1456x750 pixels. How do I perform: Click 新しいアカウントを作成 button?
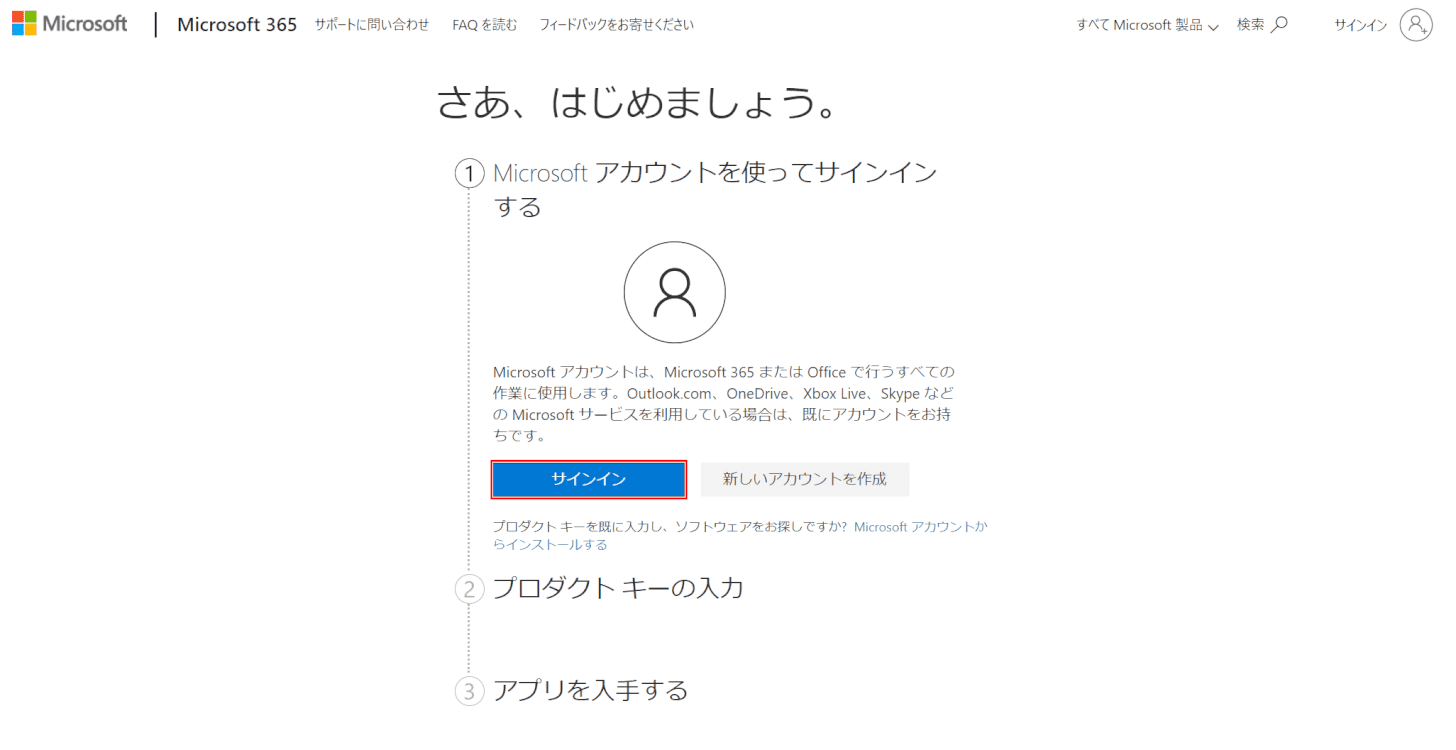pos(805,479)
